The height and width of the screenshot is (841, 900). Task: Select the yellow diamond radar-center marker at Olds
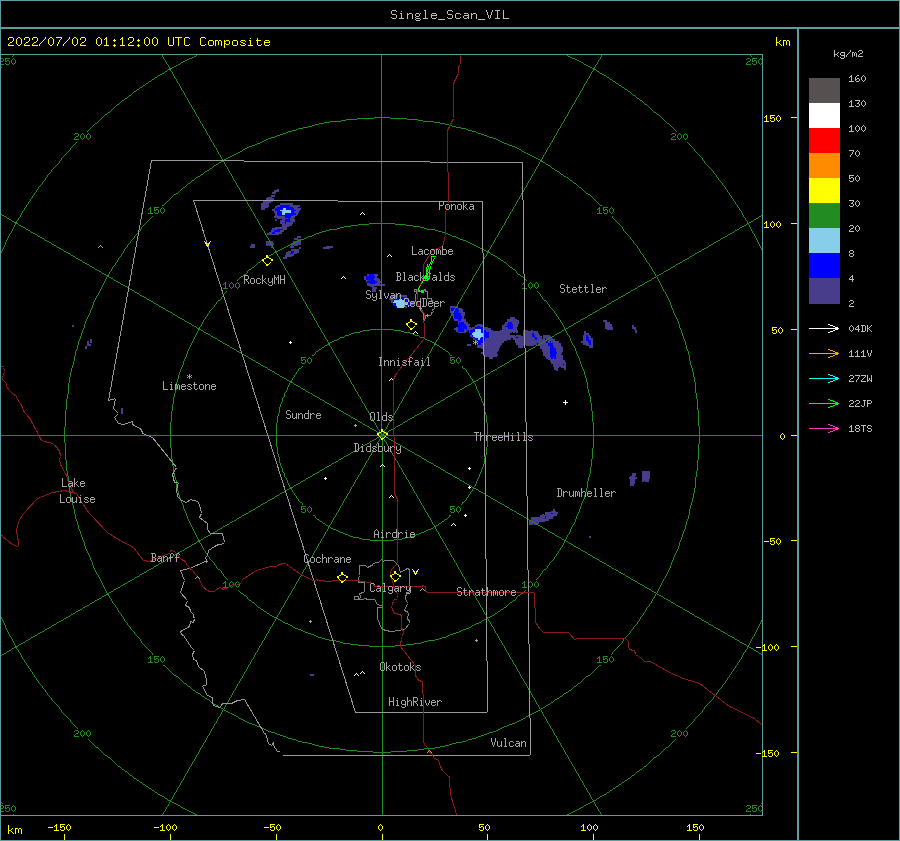(382, 435)
